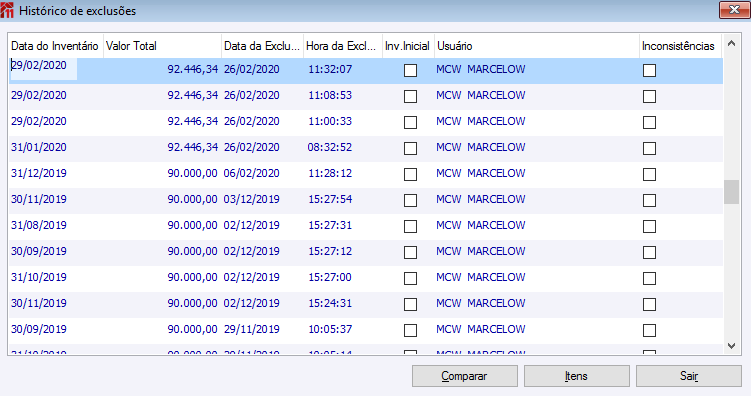The height and width of the screenshot is (396, 751).
Task: Toggle Inconsistências checkbox in 11:32:07 row
Action: (649, 70)
